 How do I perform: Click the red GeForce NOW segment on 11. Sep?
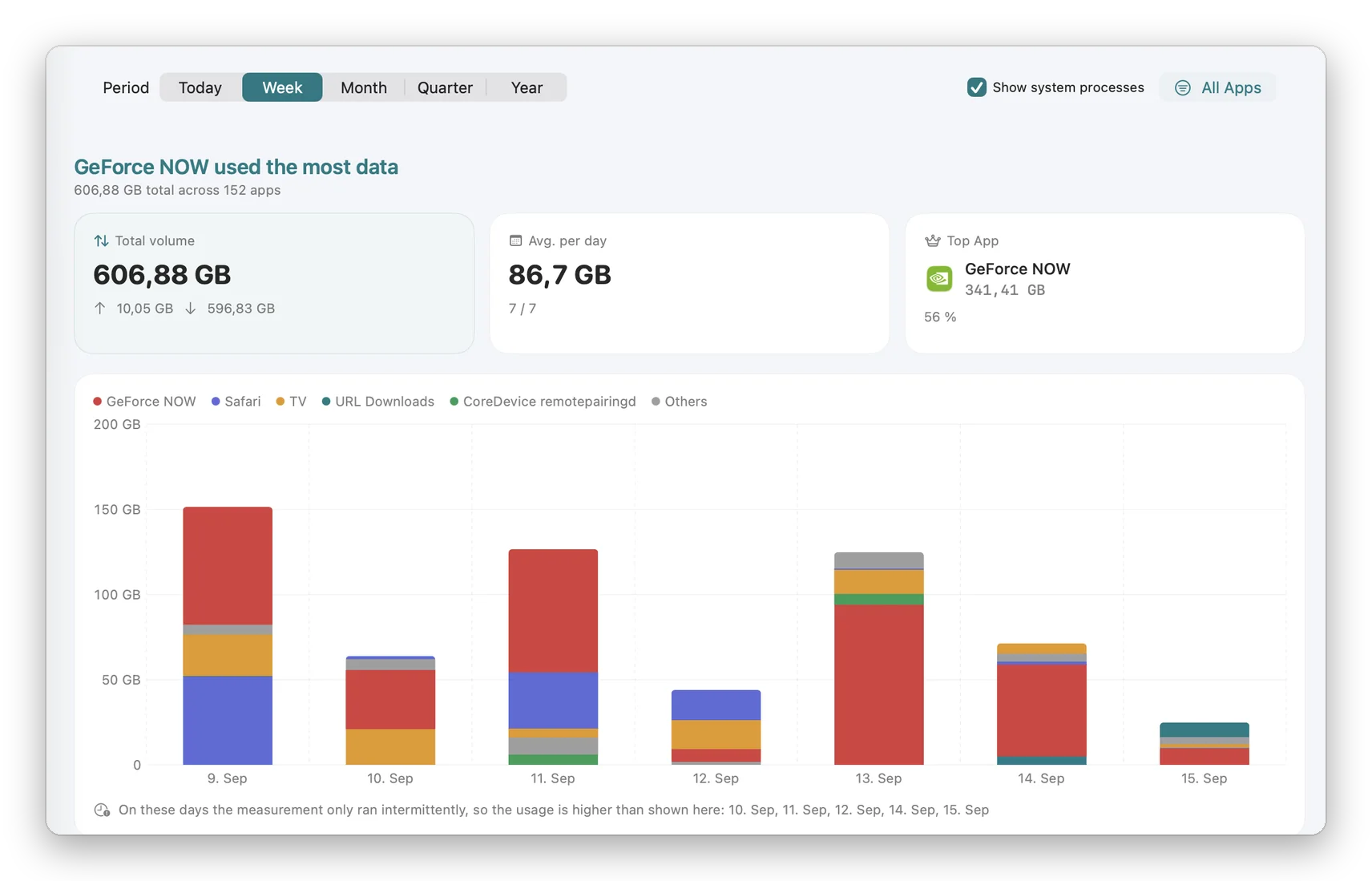pos(553,611)
